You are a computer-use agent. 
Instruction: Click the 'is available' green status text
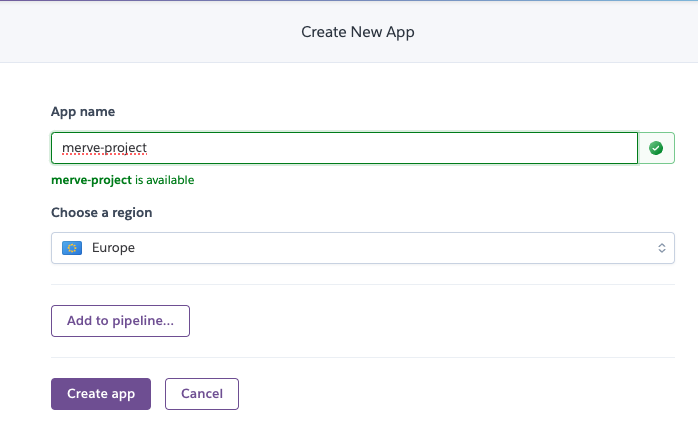pyautogui.click(x=164, y=181)
